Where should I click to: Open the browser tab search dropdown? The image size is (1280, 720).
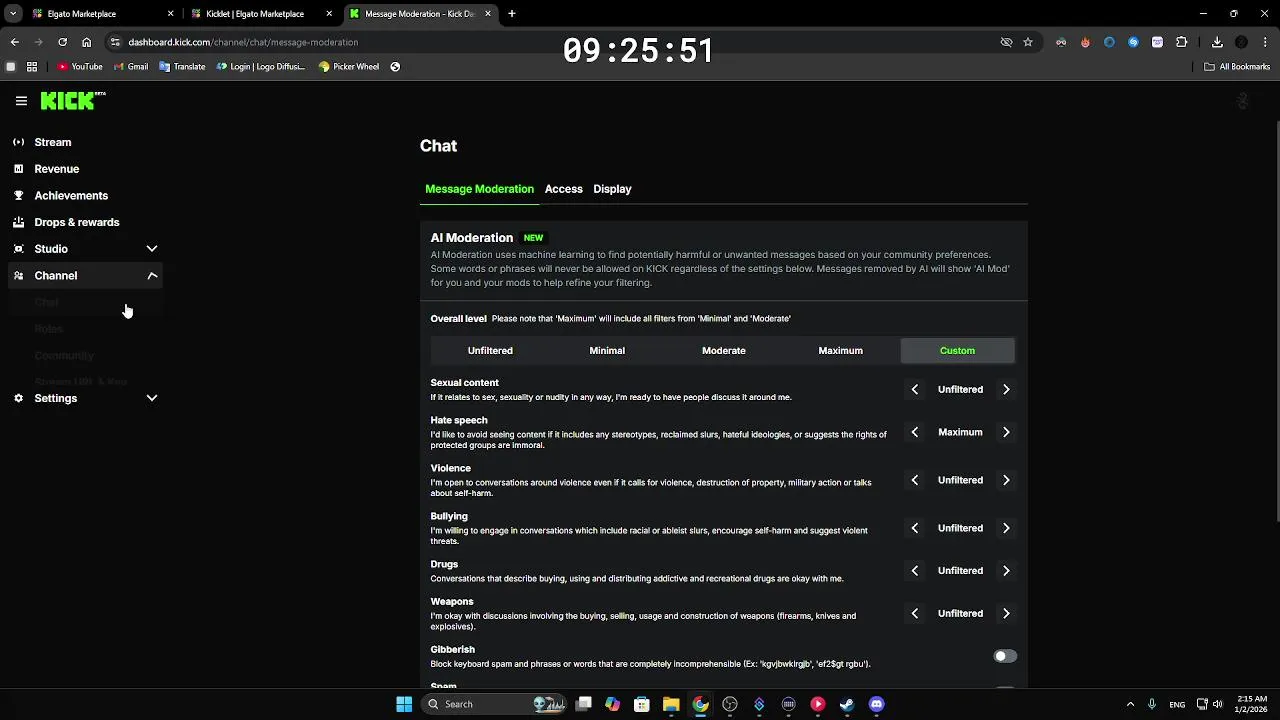tap(13, 14)
